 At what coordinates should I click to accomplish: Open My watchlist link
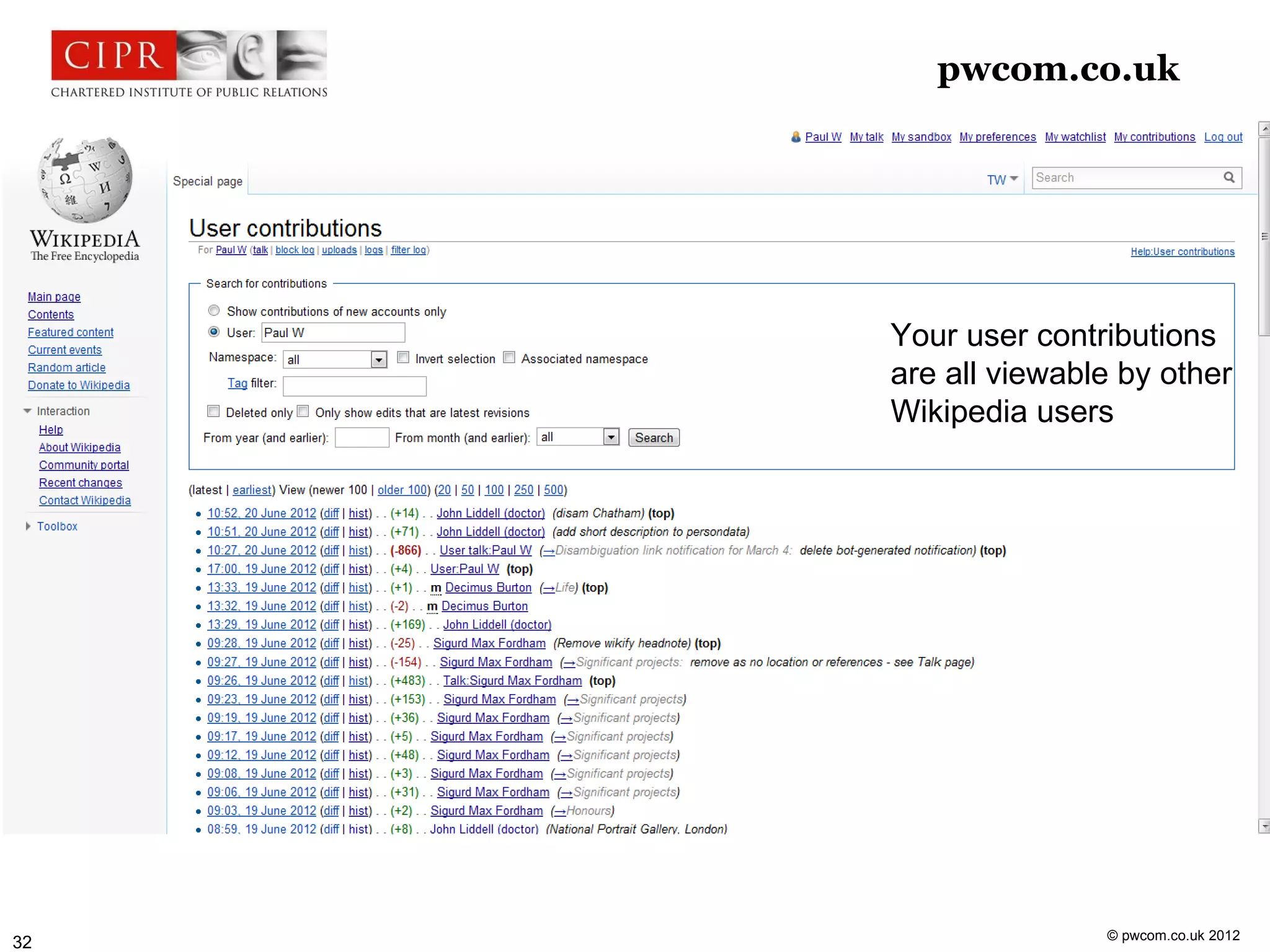pyautogui.click(x=1075, y=137)
